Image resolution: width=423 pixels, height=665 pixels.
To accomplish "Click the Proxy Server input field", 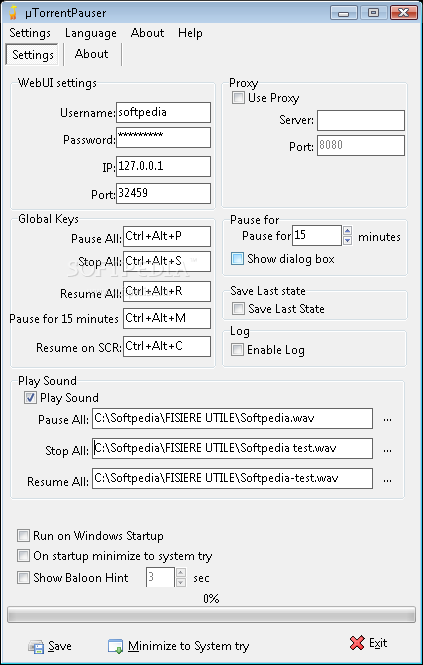I will [x=361, y=120].
